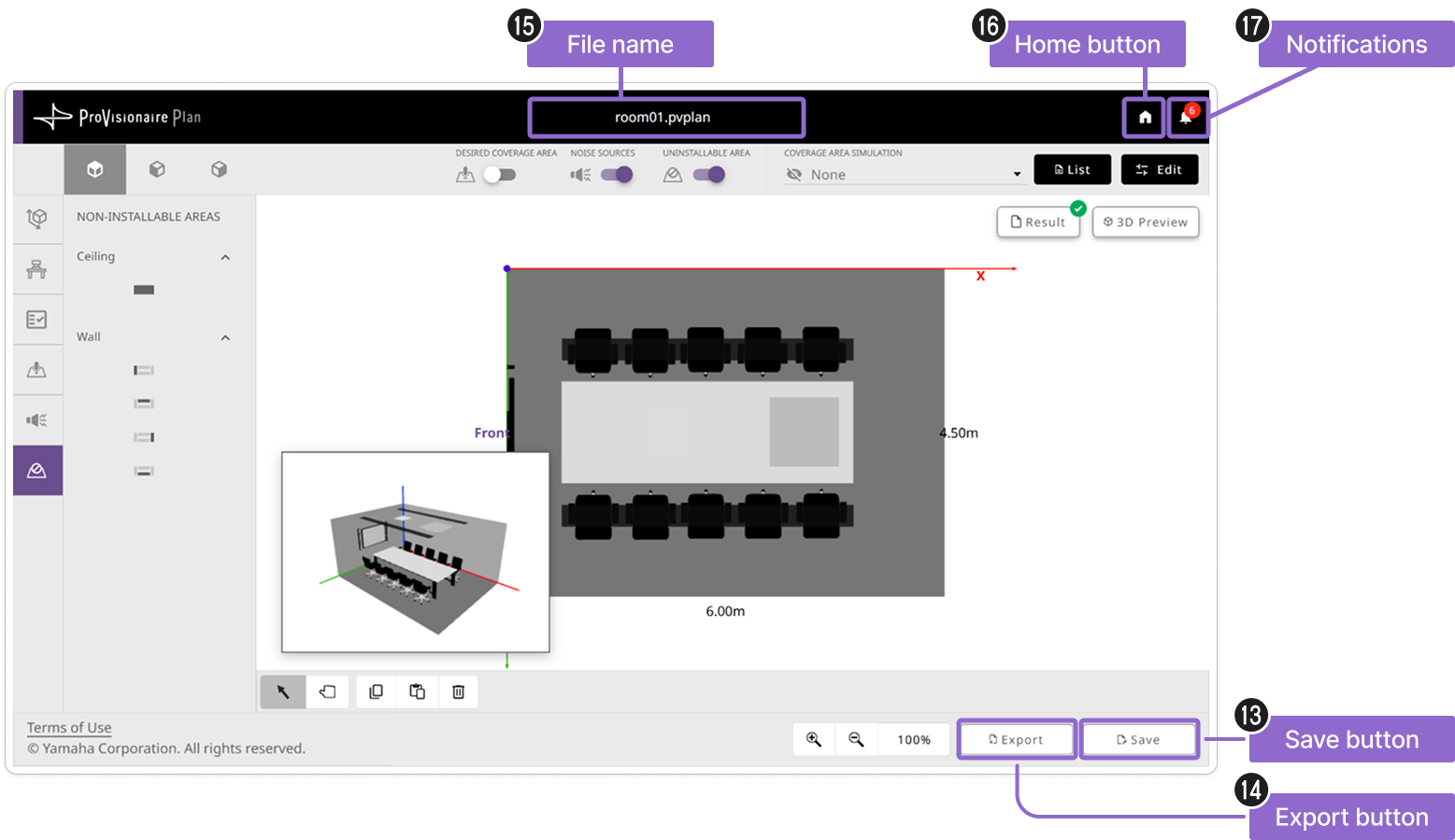
Task: Select the pointer arrow tool
Action: (283, 692)
